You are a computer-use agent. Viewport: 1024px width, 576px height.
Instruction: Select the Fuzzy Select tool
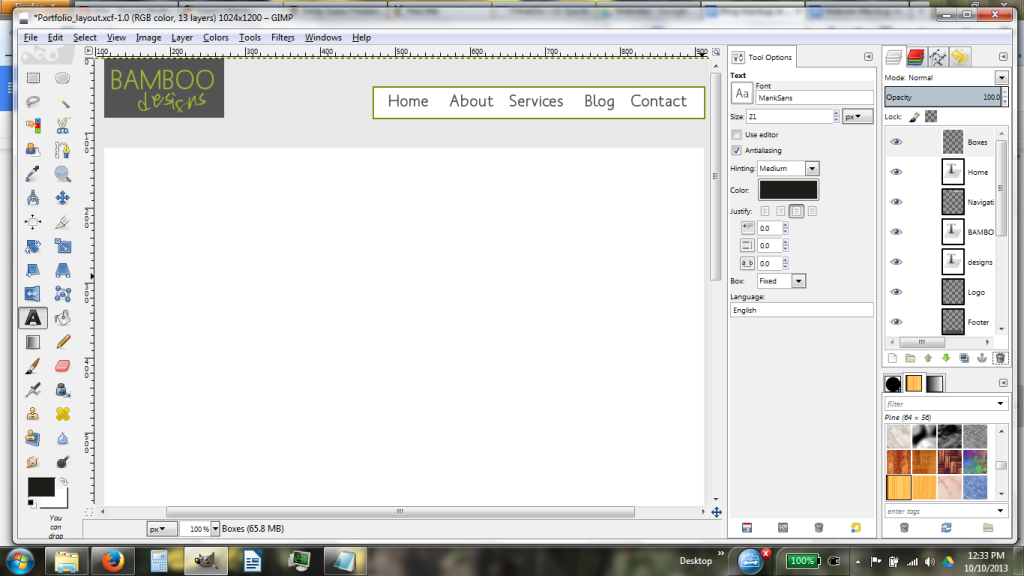(x=63, y=103)
